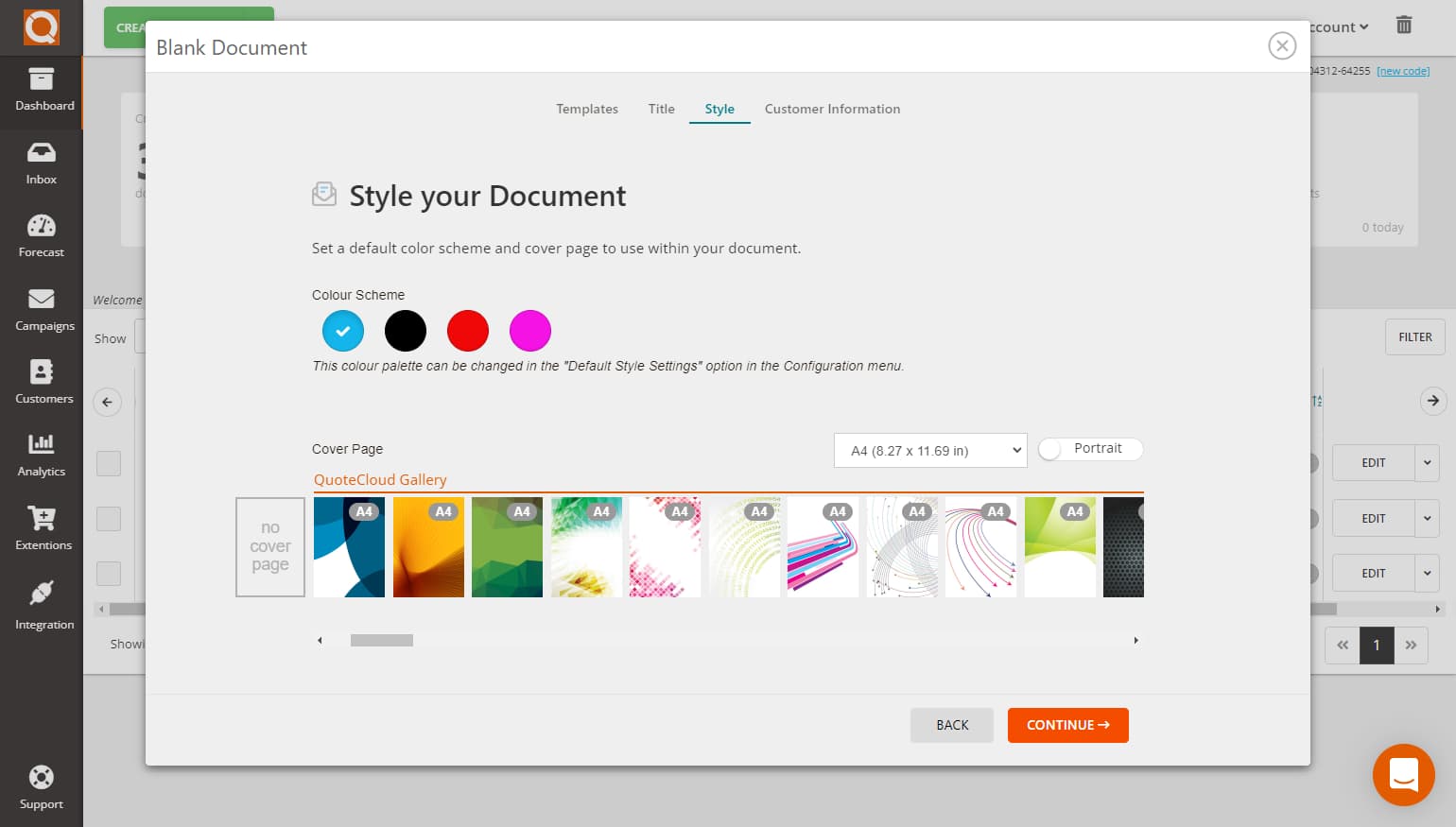The width and height of the screenshot is (1456, 827).
Task: Switch to the Templates tab
Action: click(586, 109)
